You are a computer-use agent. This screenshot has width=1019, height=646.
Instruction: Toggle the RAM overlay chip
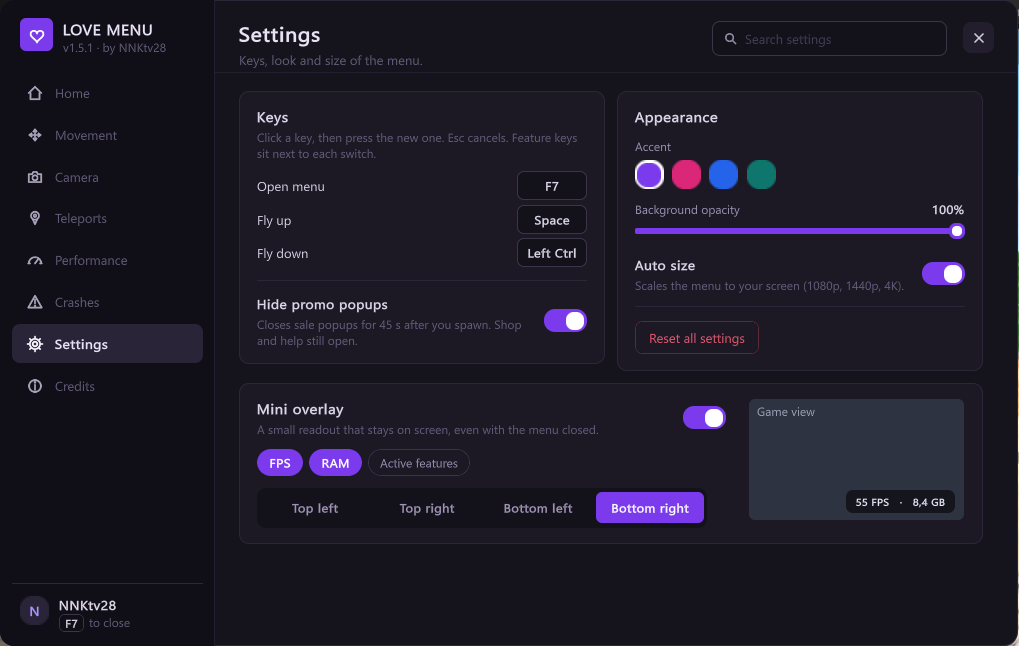[335, 463]
